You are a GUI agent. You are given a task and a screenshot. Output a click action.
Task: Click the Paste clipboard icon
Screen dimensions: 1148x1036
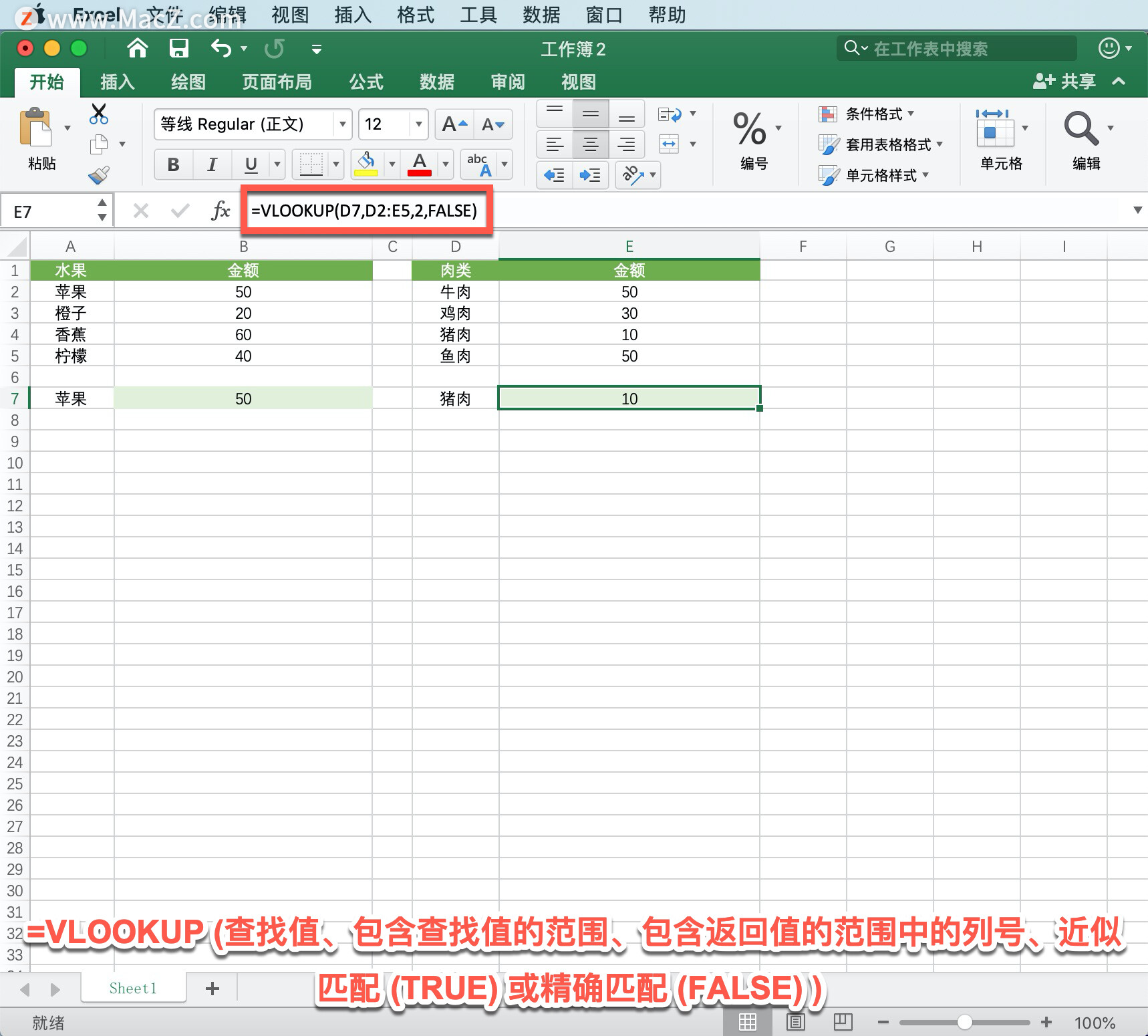tap(36, 128)
